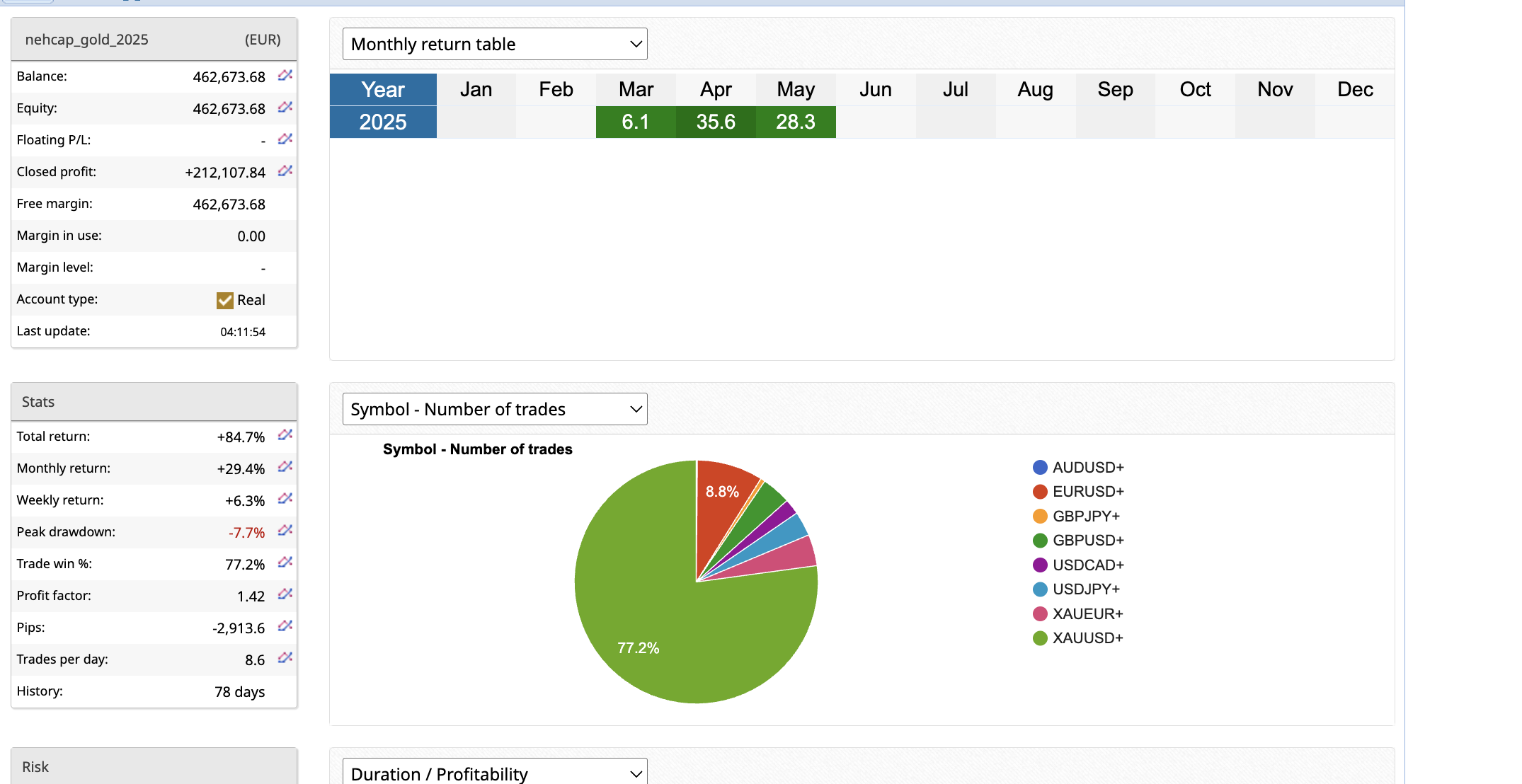The width and height of the screenshot is (1522, 784).
Task: Click the Real account type checkmark
Action: pos(224,300)
